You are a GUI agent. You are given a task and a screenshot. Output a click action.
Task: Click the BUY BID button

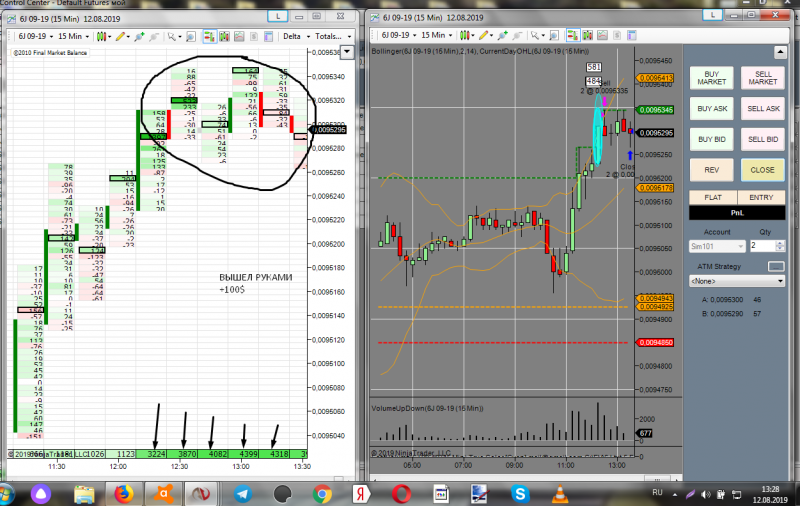tap(712, 139)
